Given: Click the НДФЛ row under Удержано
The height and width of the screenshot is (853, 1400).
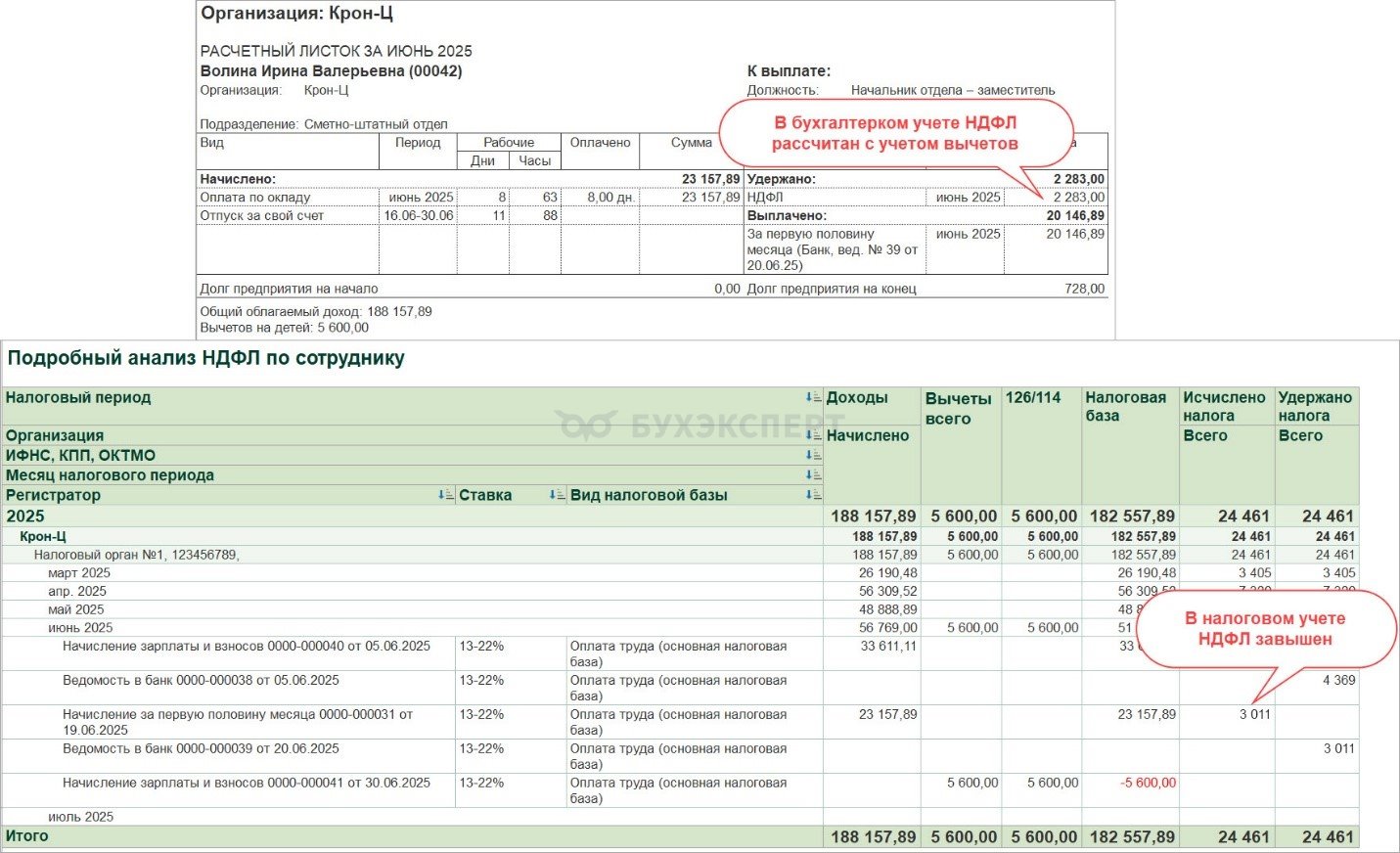Looking at the screenshot, I should coord(926,197).
